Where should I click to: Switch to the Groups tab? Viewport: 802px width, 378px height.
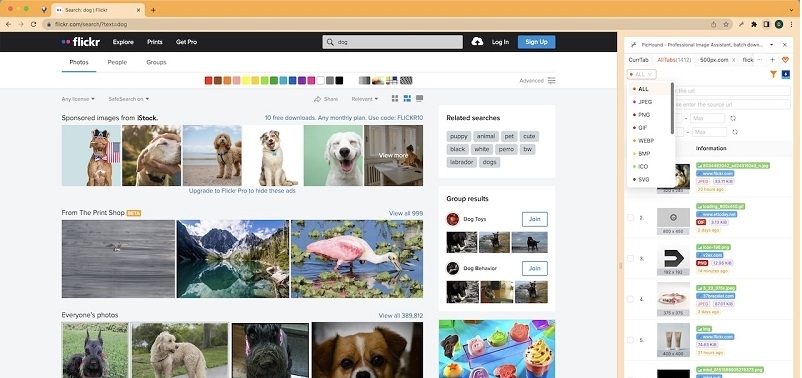click(156, 62)
